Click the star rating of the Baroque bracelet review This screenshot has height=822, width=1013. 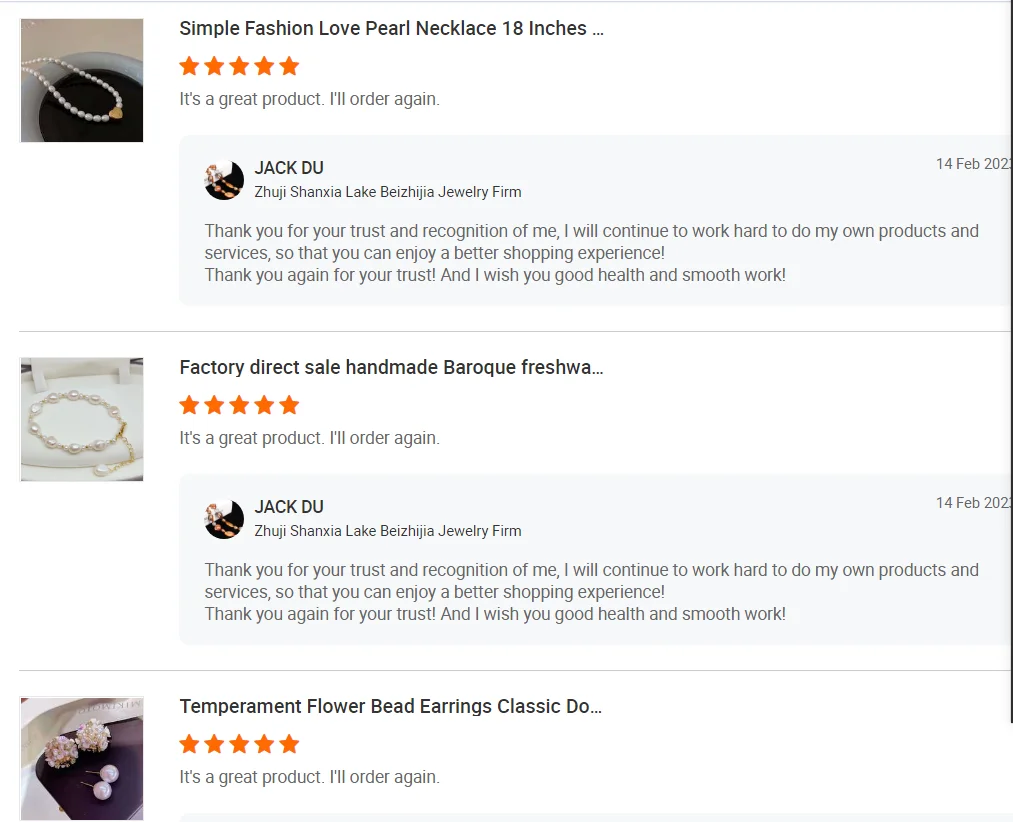point(239,405)
